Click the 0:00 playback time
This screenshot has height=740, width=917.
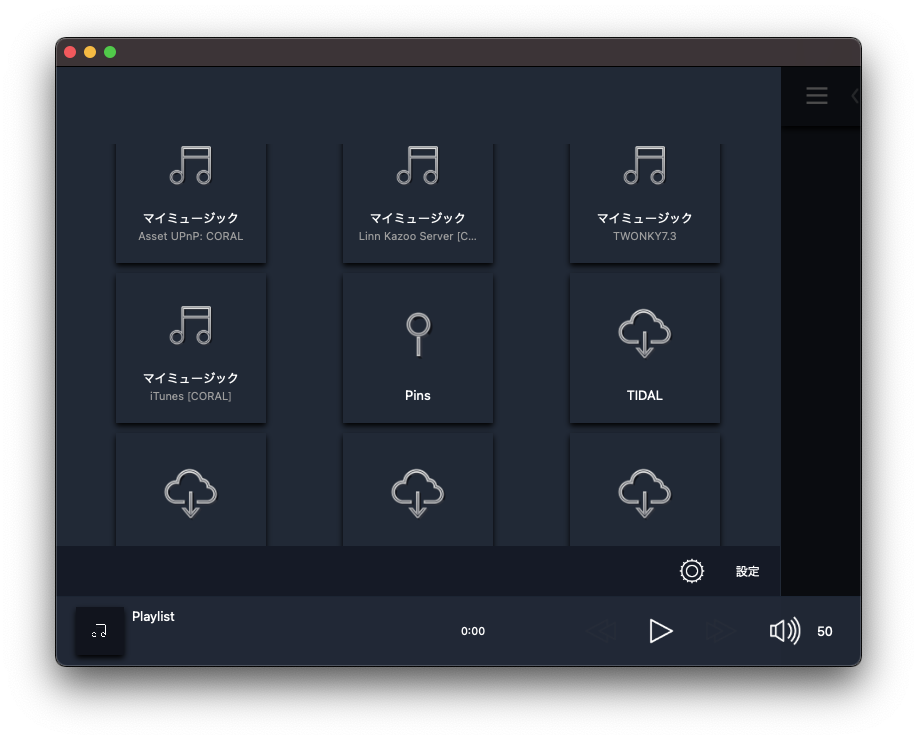click(x=473, y=631)
